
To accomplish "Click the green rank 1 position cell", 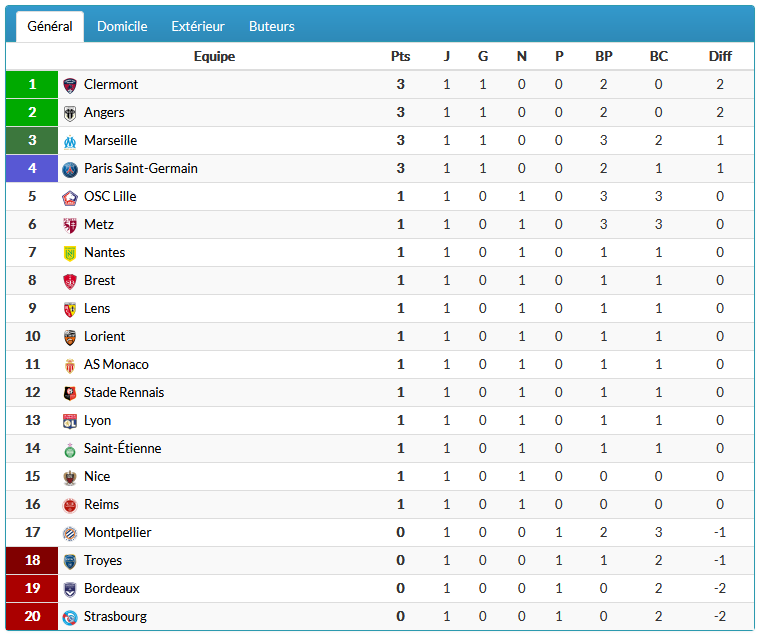I will point(32,84).
